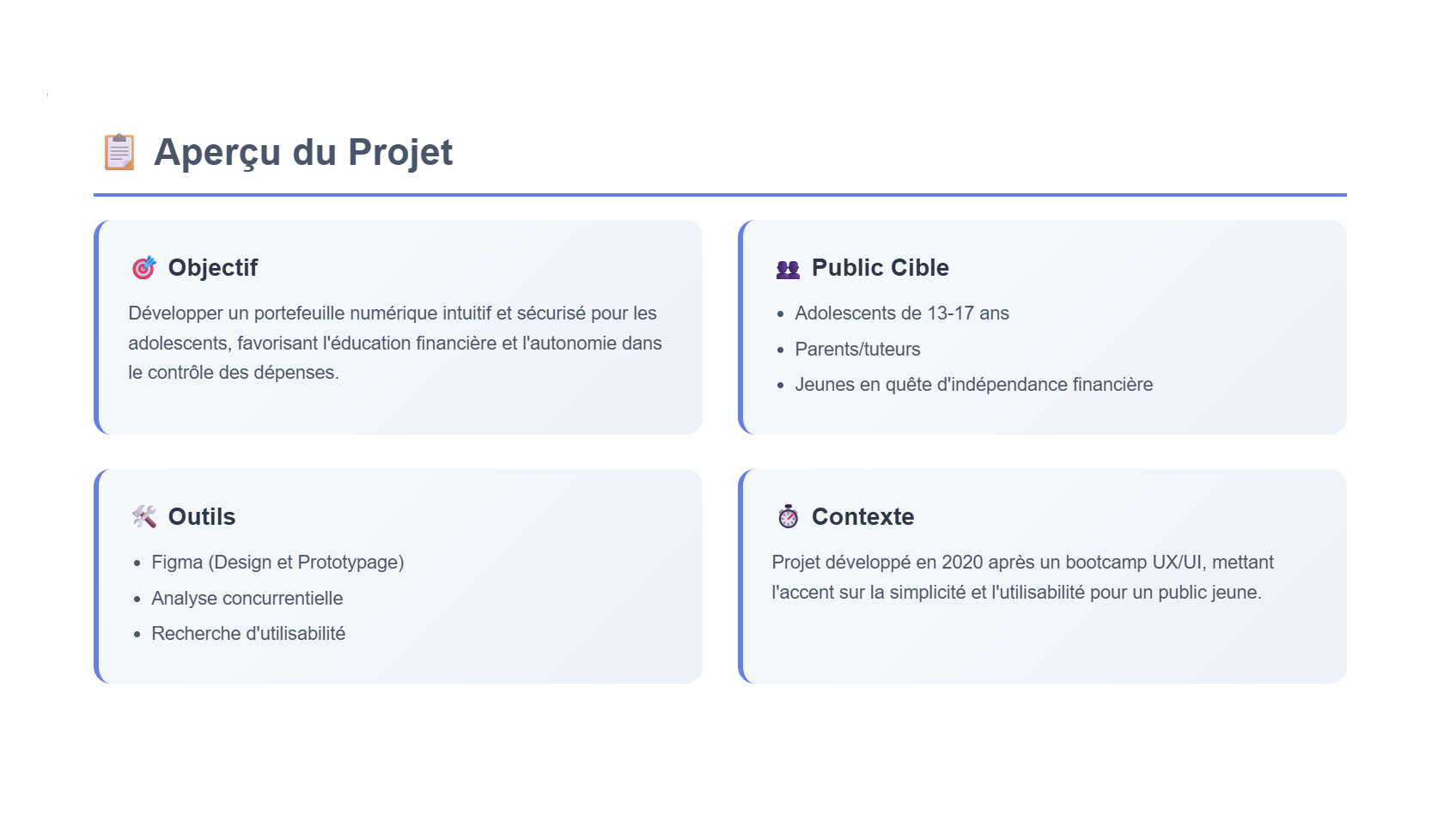Click the target icon next to Objectif

tap(143, 268)
